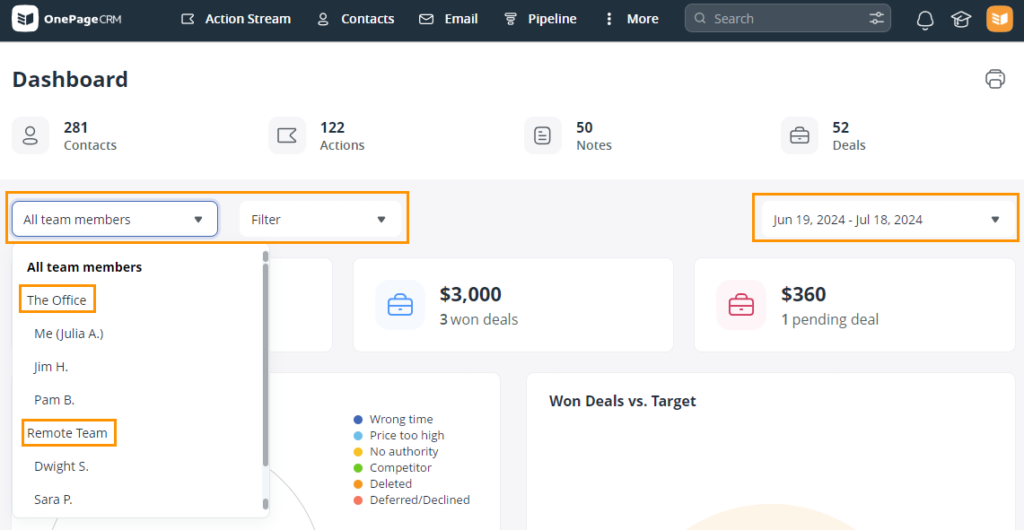This screenshot has width=1024, height=530.
Task: Open the date range dropdown
Action: click(x=888, y=219)
